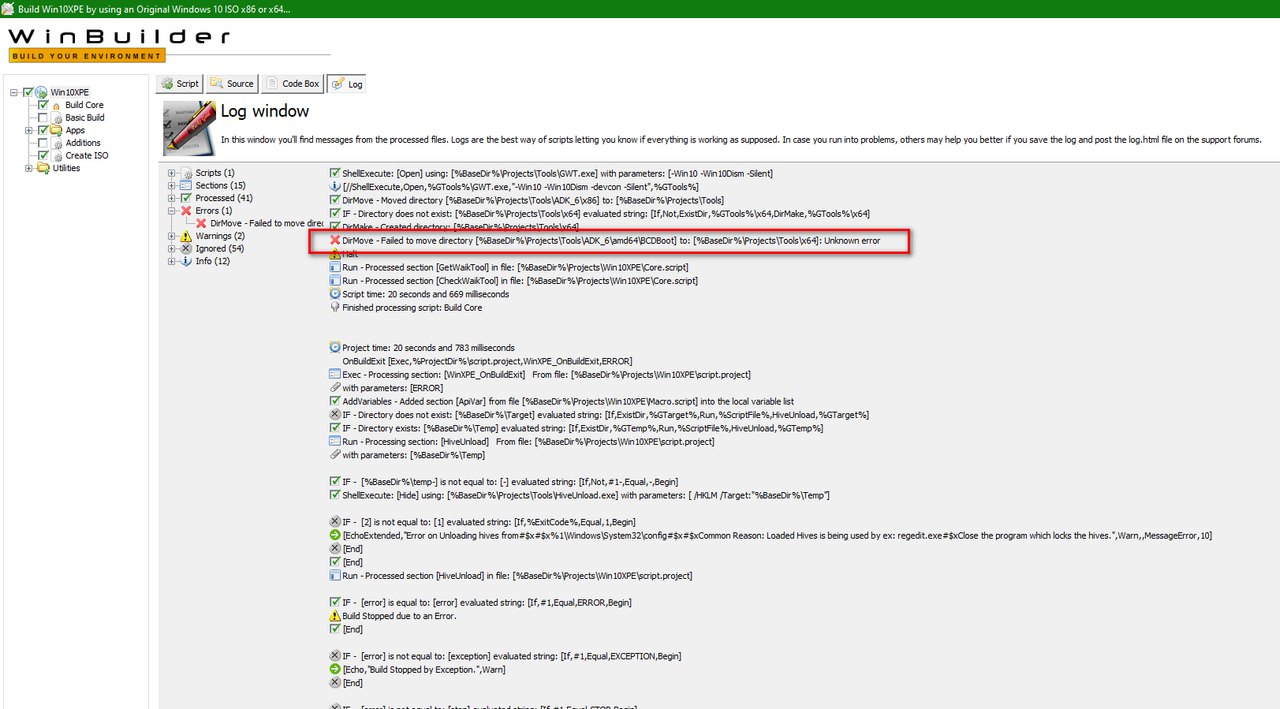This screenshot has width=1280, height=709.
Task: Click the log line 'Script time: 20 seconds and 669 milliseconds'
Action: [x=426, y=294]
